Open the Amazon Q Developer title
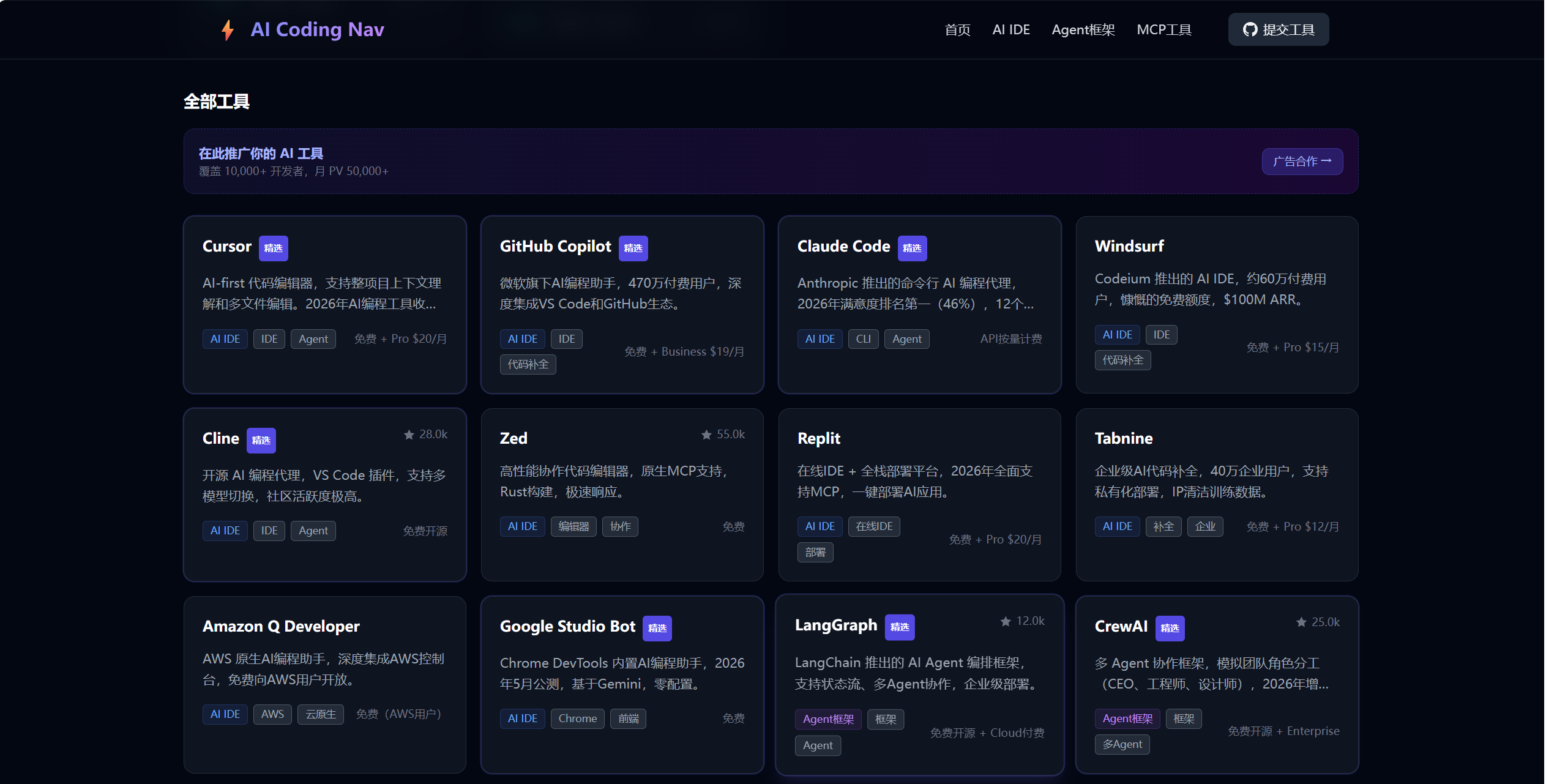This screenshot has width=1546, height=784. 281,626
